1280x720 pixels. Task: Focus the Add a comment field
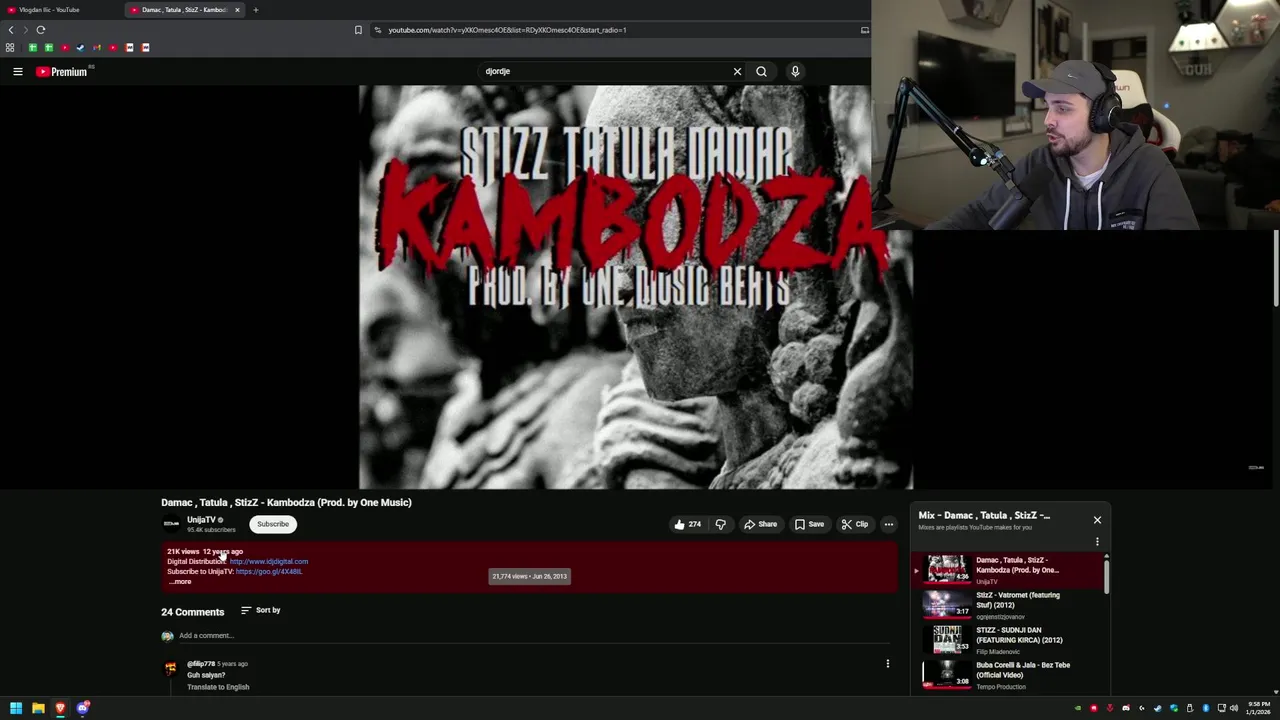[534, 636]
